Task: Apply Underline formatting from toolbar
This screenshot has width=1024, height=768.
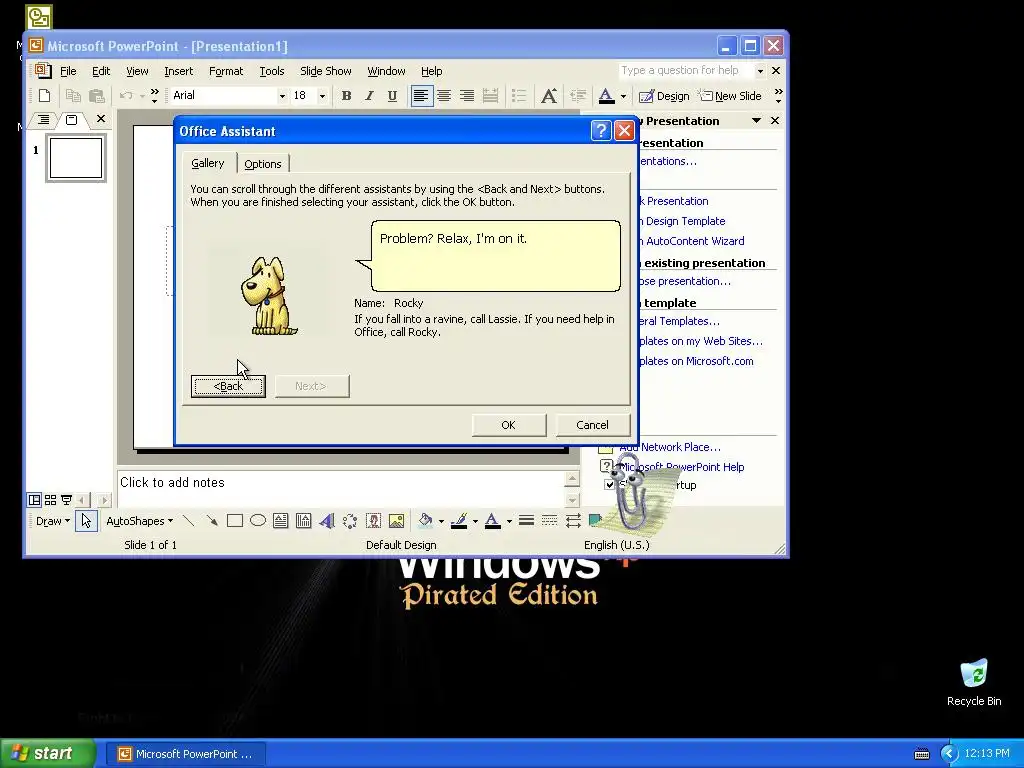Action: click(392, 96)
